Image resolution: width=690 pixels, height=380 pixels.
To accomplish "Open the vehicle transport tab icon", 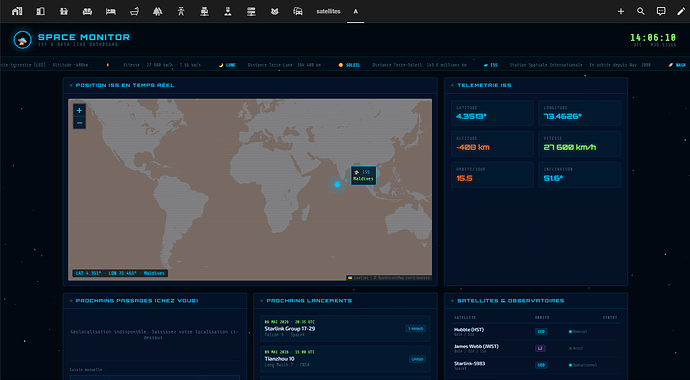I will tap(298, 11).
